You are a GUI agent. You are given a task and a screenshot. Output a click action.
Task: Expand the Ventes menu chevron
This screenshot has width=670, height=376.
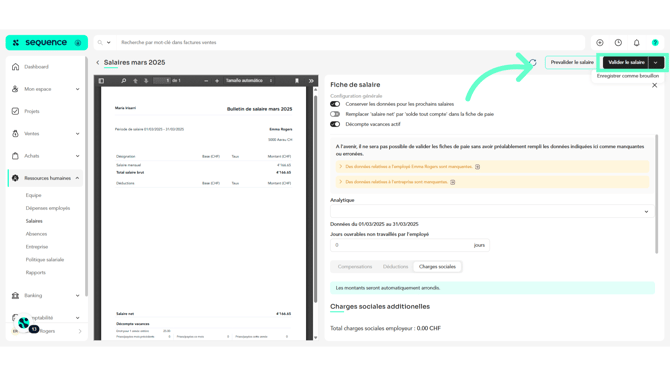77,133
